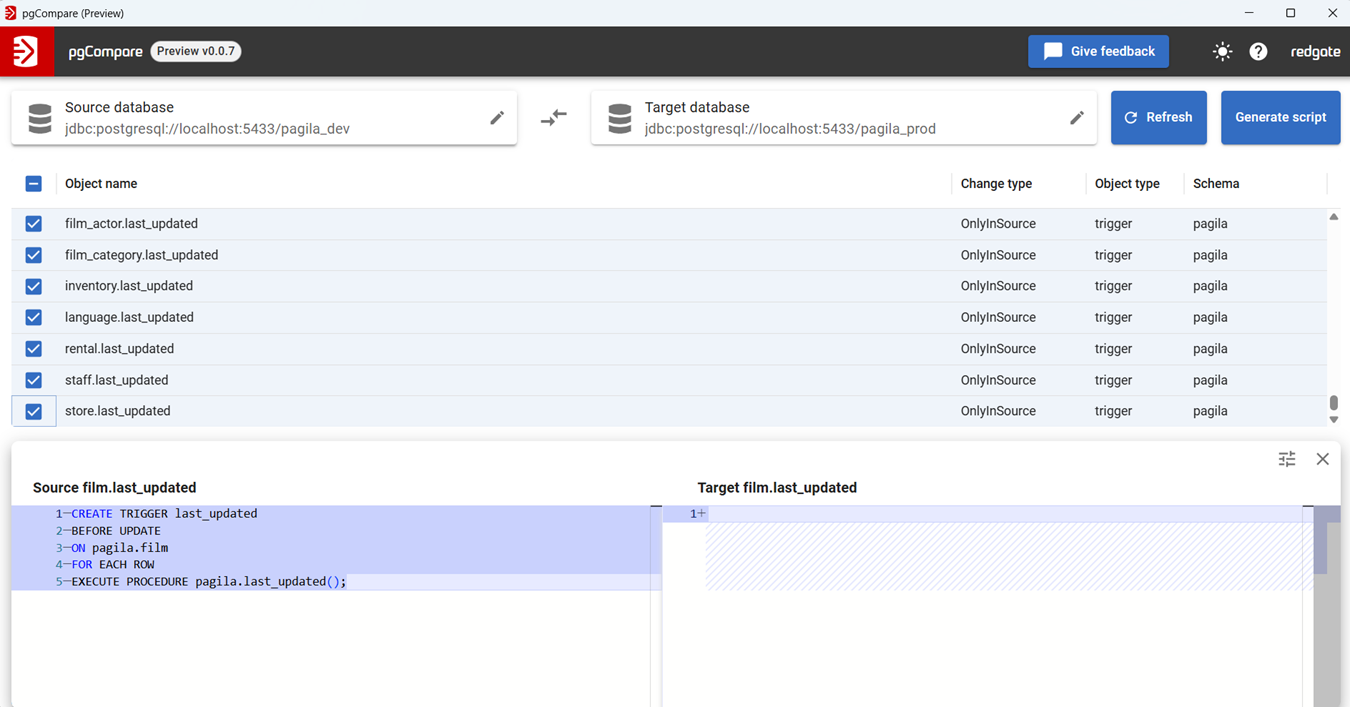Toggle the light/dark theme sun icon
This screenshot has height=707, width=1350.
pos(1222,52)
